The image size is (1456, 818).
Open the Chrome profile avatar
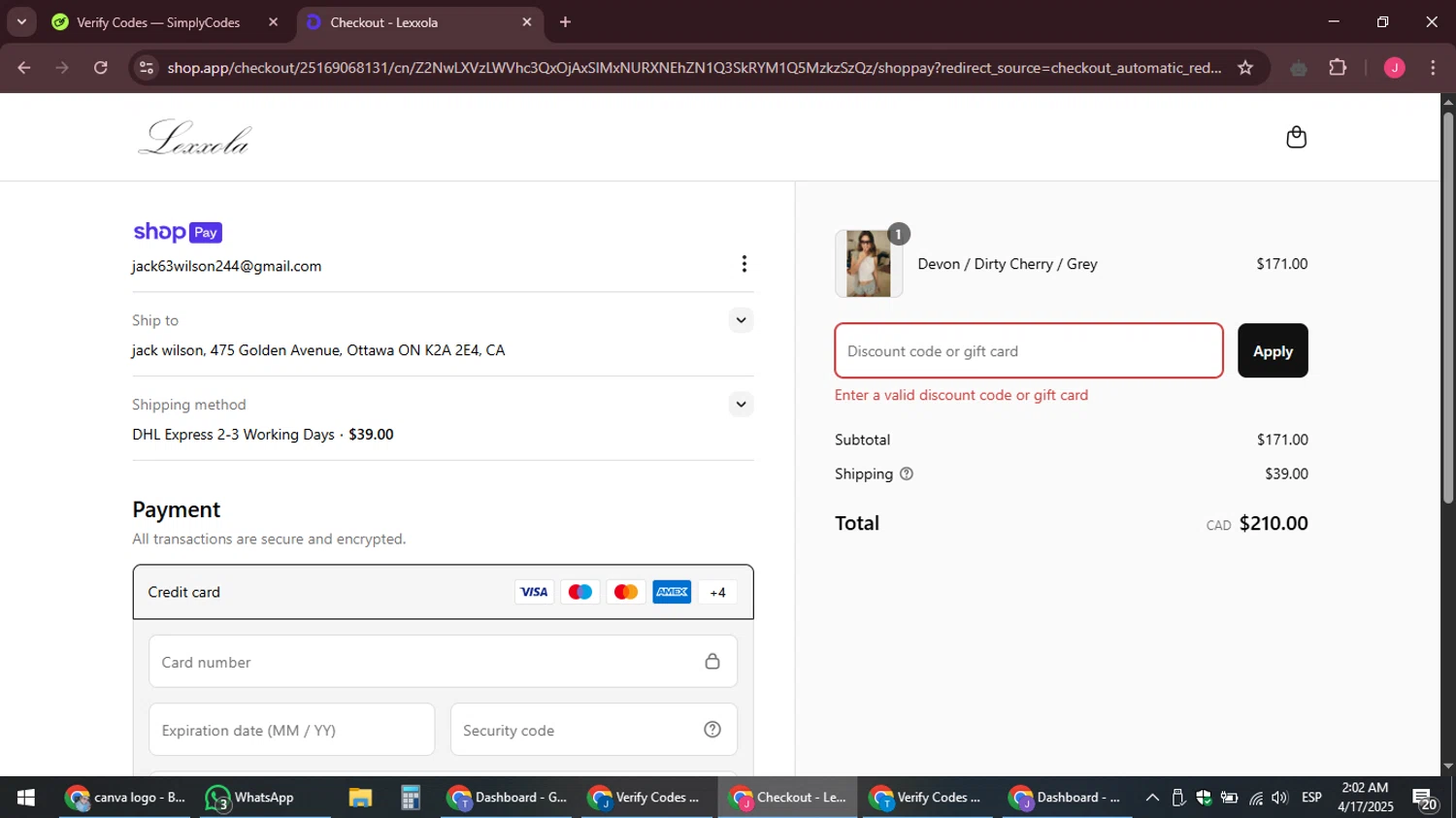[1394, 68]
